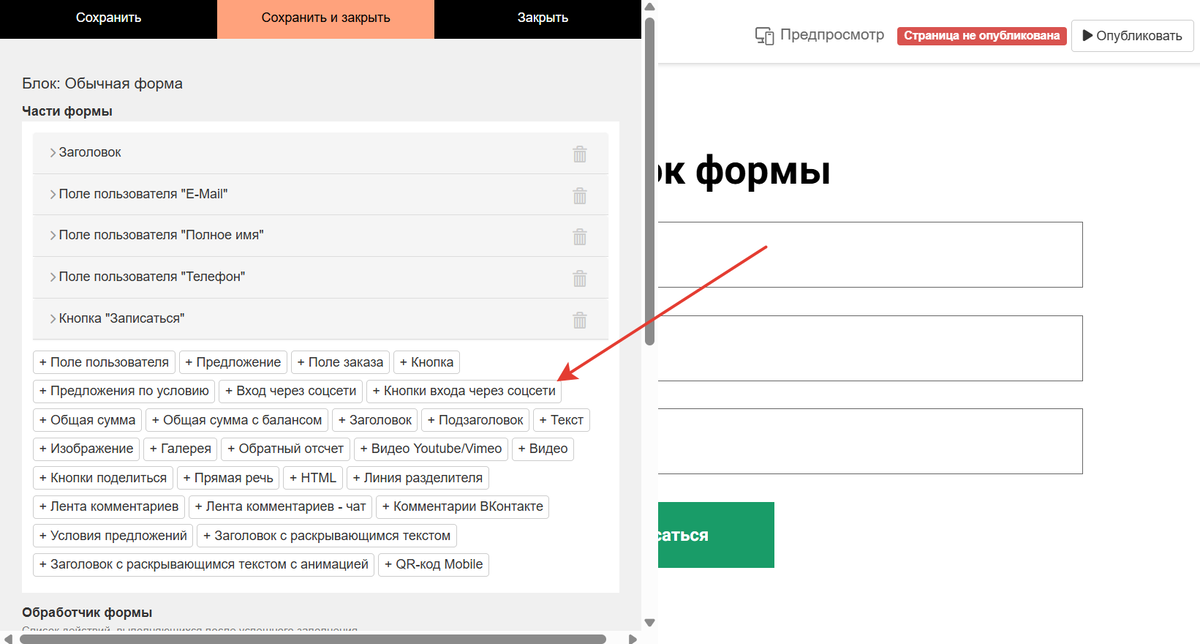Click second input field in form preview

coord(869,348)
